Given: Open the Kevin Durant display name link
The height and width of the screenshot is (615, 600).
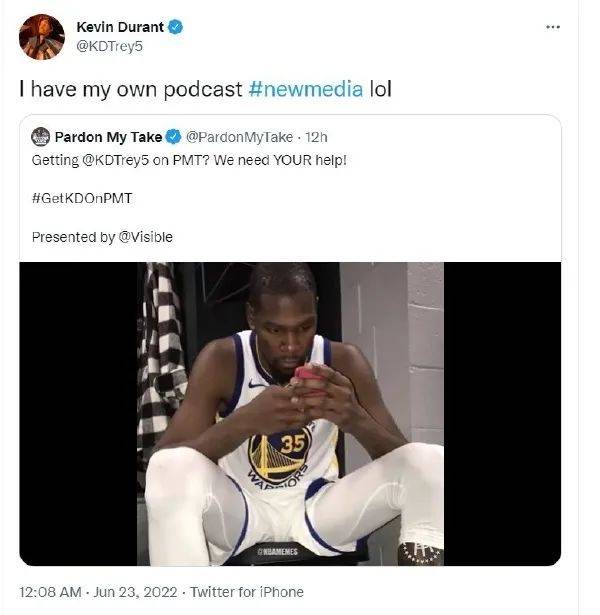Looking at the screenshot, I should point(120,28).
